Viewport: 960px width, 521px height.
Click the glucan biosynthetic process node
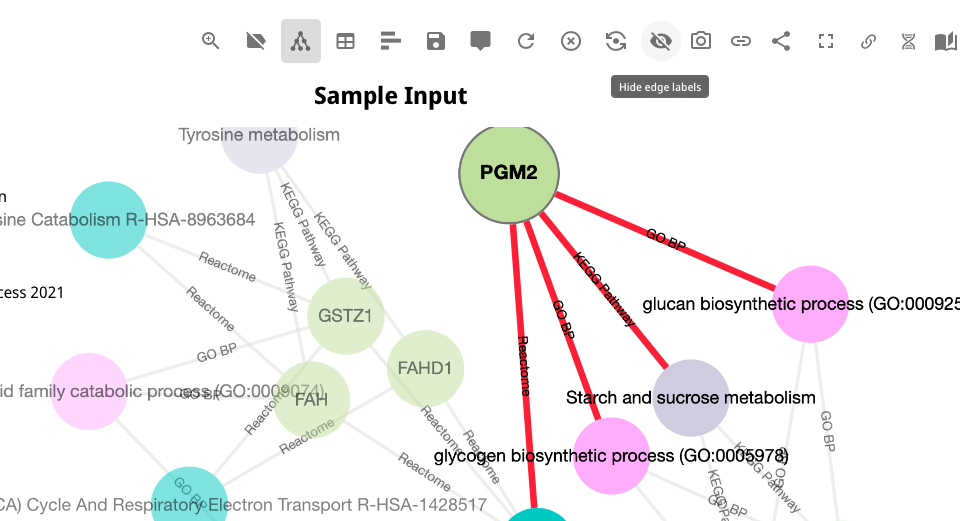[811, 304]
